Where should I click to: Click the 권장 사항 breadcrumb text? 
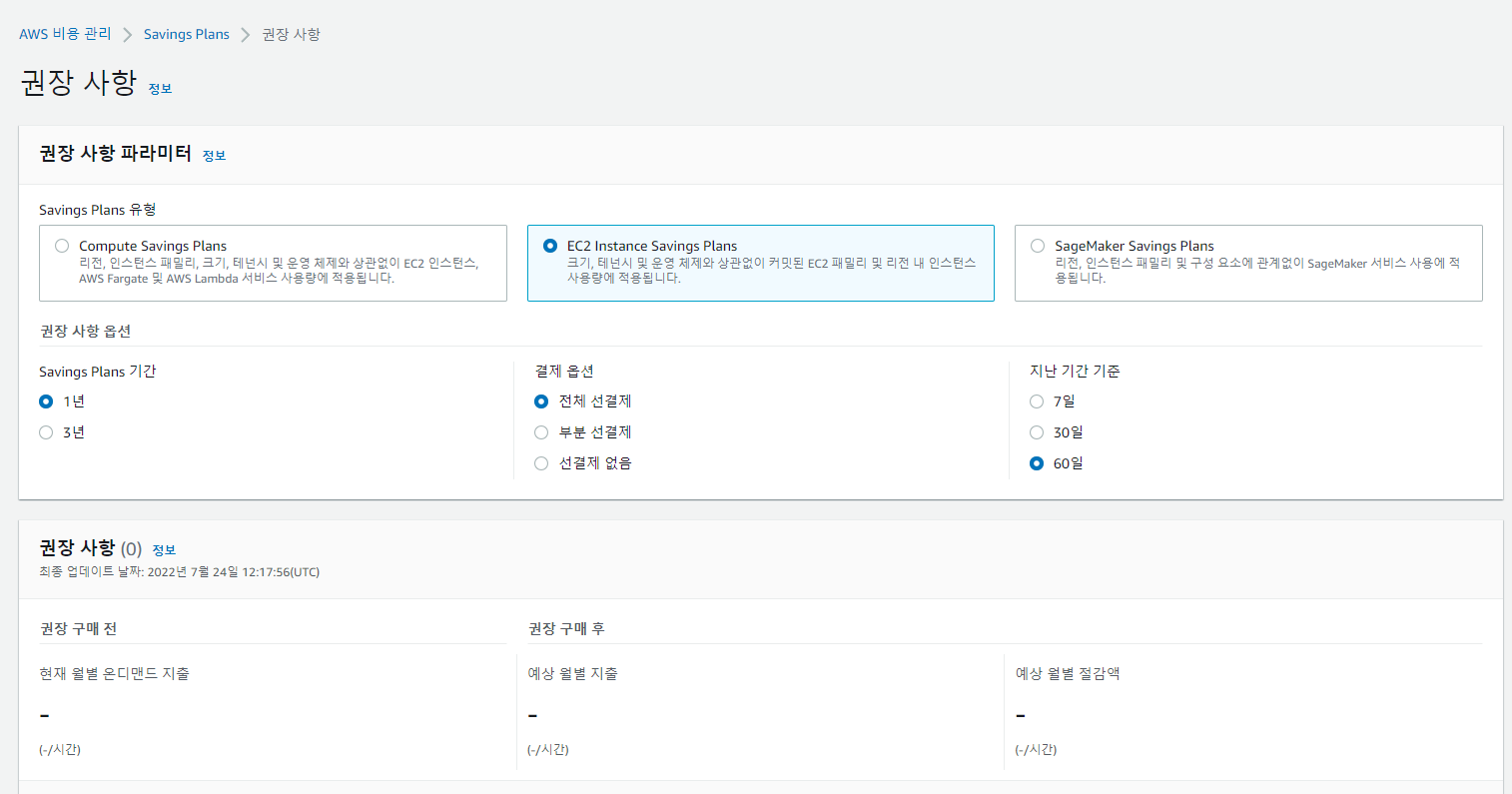pos(291,34)
